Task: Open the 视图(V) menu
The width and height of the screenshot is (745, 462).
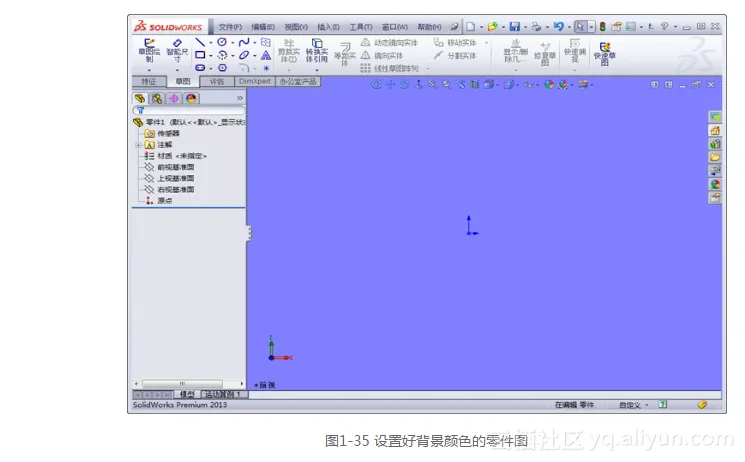Action: point(296,27)
